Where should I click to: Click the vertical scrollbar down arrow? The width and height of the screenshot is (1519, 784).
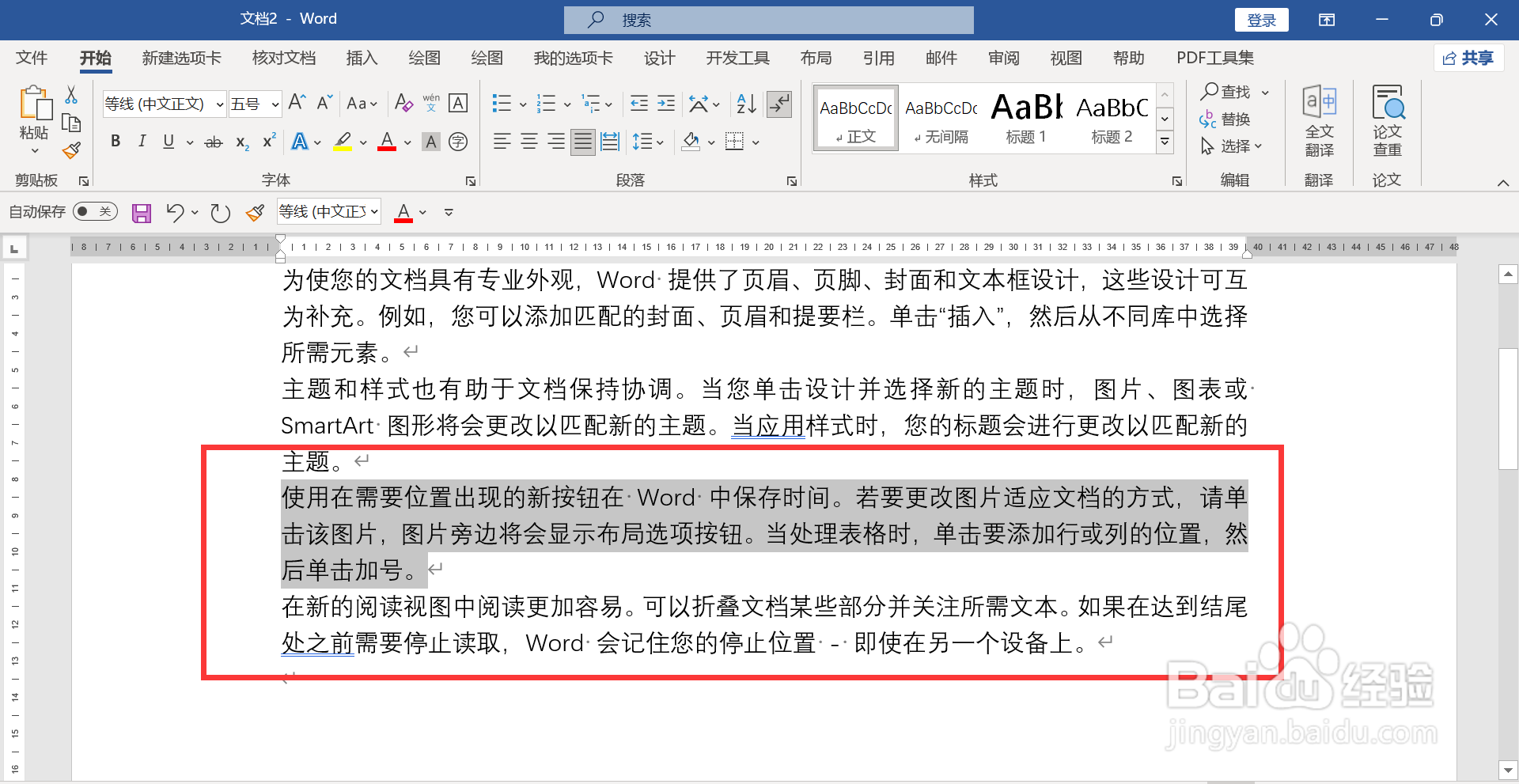tap(1508, 770)
